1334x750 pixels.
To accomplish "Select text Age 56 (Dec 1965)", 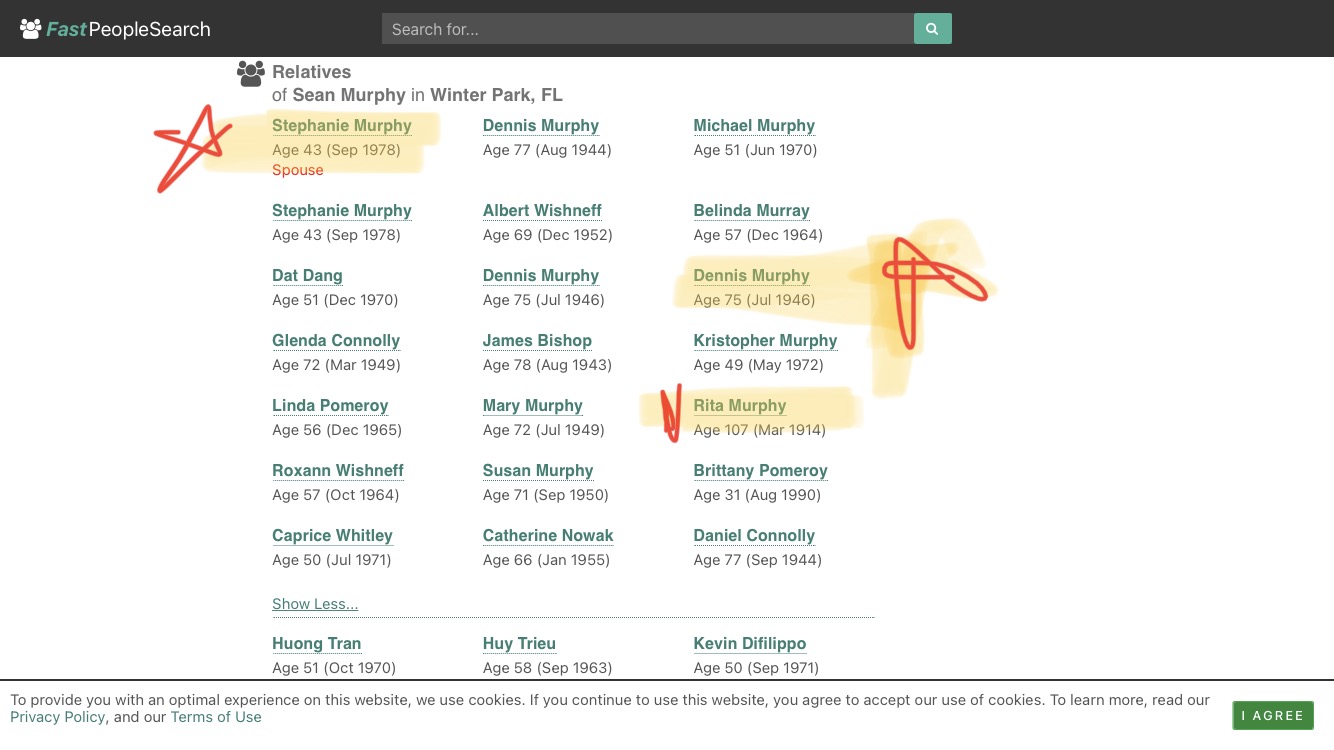I will click(x=337, y=430).
